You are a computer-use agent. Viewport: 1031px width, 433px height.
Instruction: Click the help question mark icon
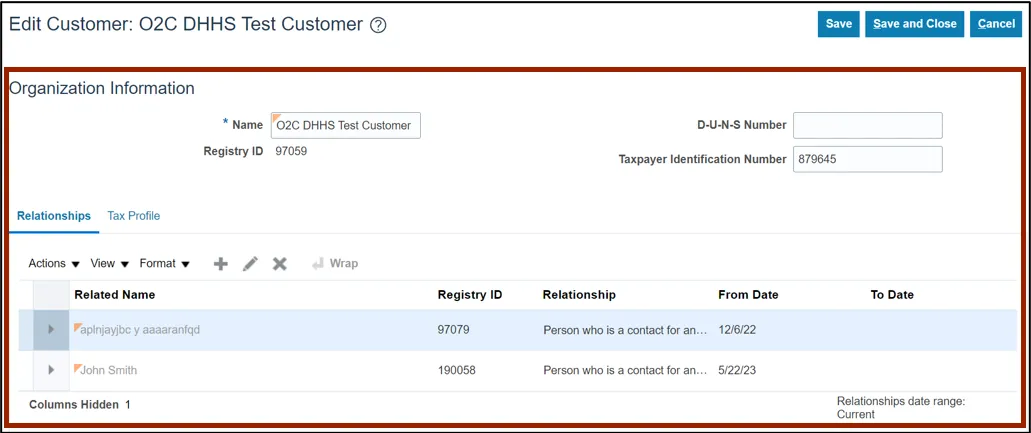coord(378,26)
